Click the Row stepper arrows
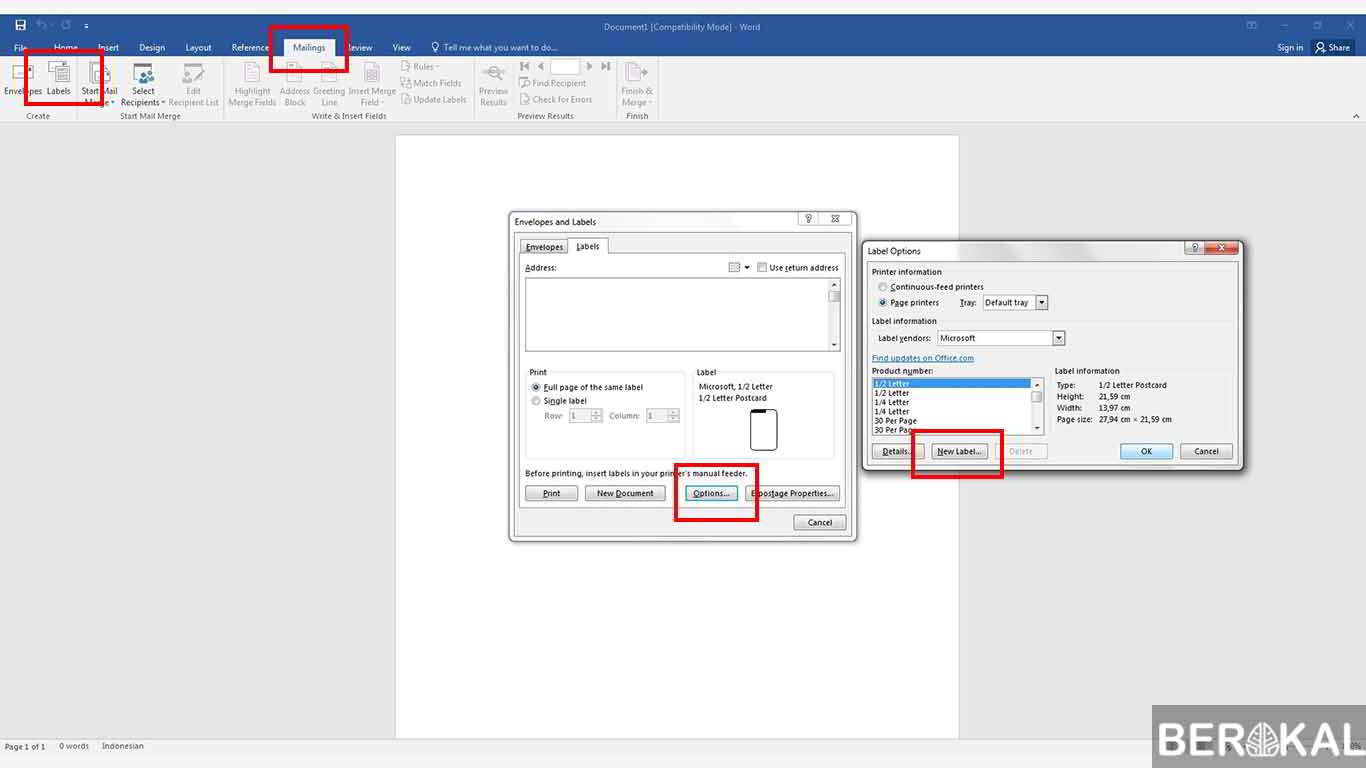The image size is (1366, 768). point(597,415)
